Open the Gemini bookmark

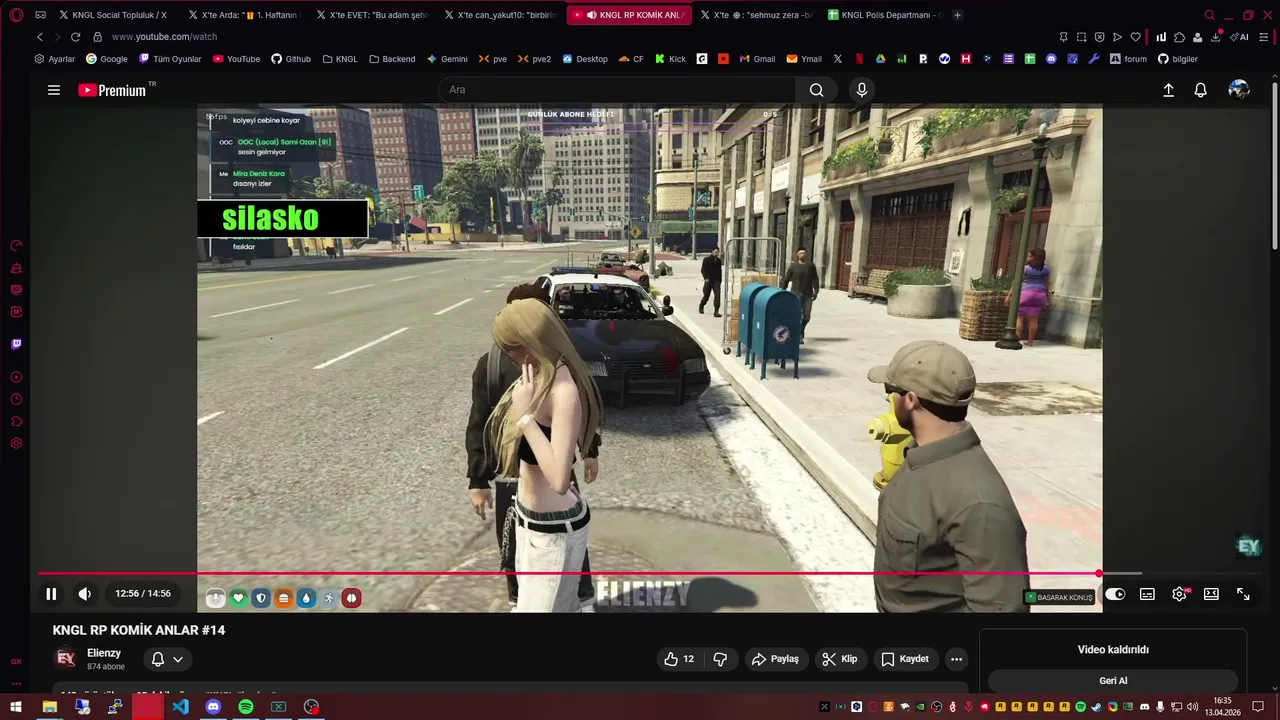(x=447, y=59)
